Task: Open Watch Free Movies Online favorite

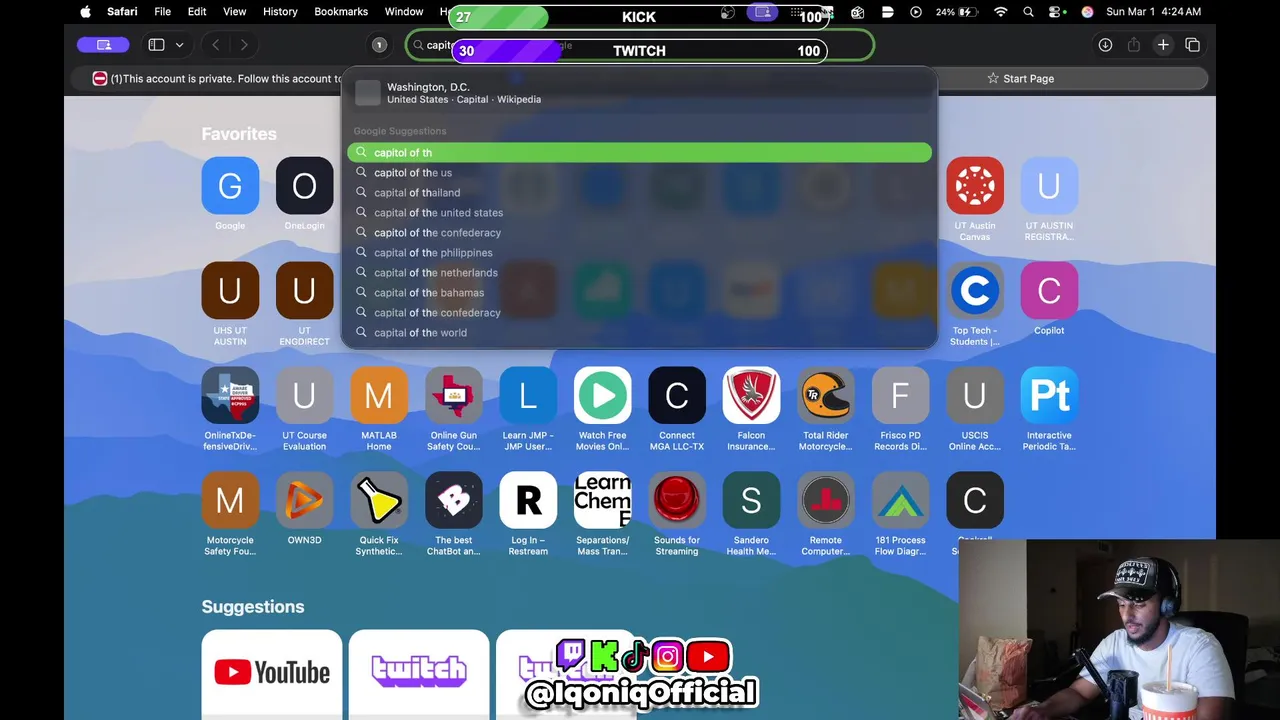Action: pos(602,396)
